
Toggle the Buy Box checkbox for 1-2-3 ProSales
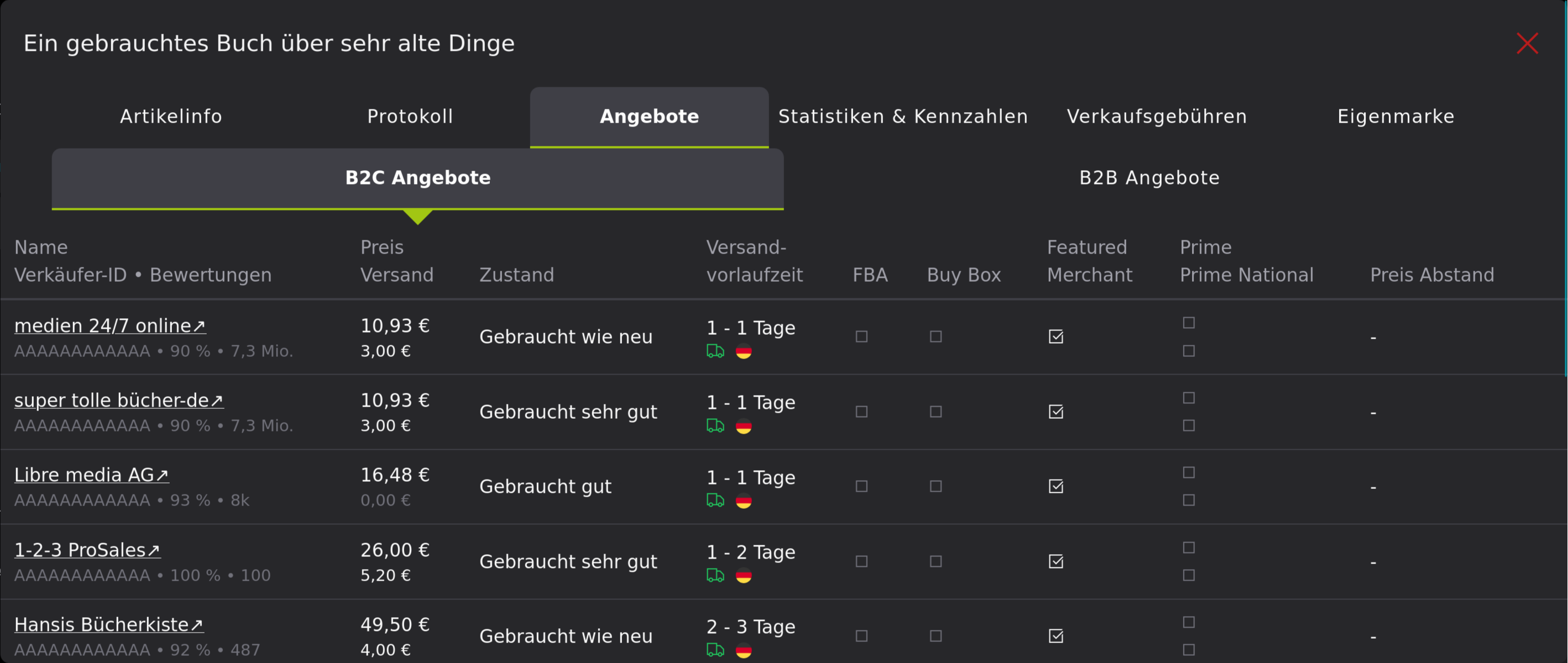coord(935,561)
